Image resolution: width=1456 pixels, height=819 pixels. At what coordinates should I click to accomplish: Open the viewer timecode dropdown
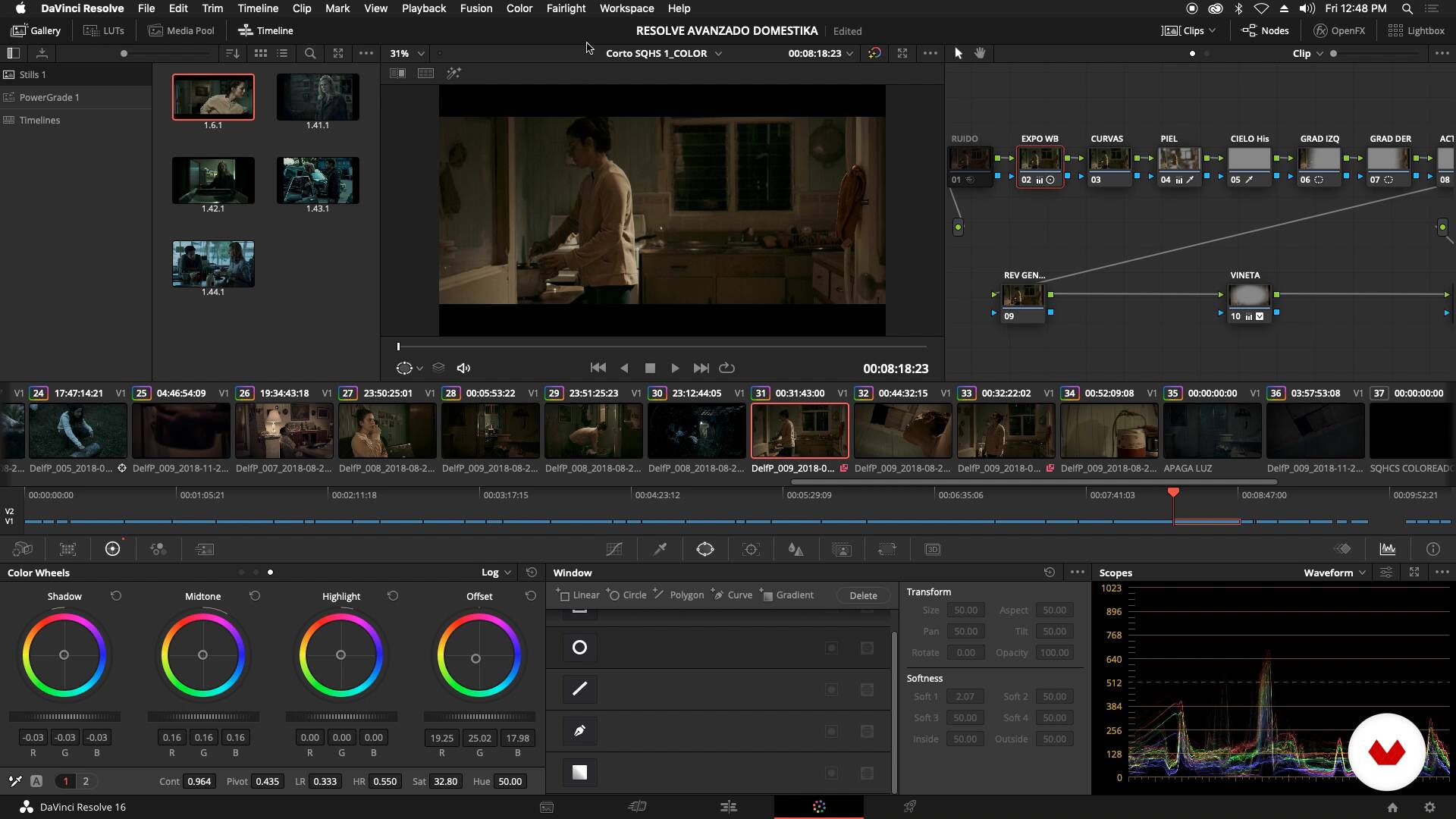pos(821,53)
